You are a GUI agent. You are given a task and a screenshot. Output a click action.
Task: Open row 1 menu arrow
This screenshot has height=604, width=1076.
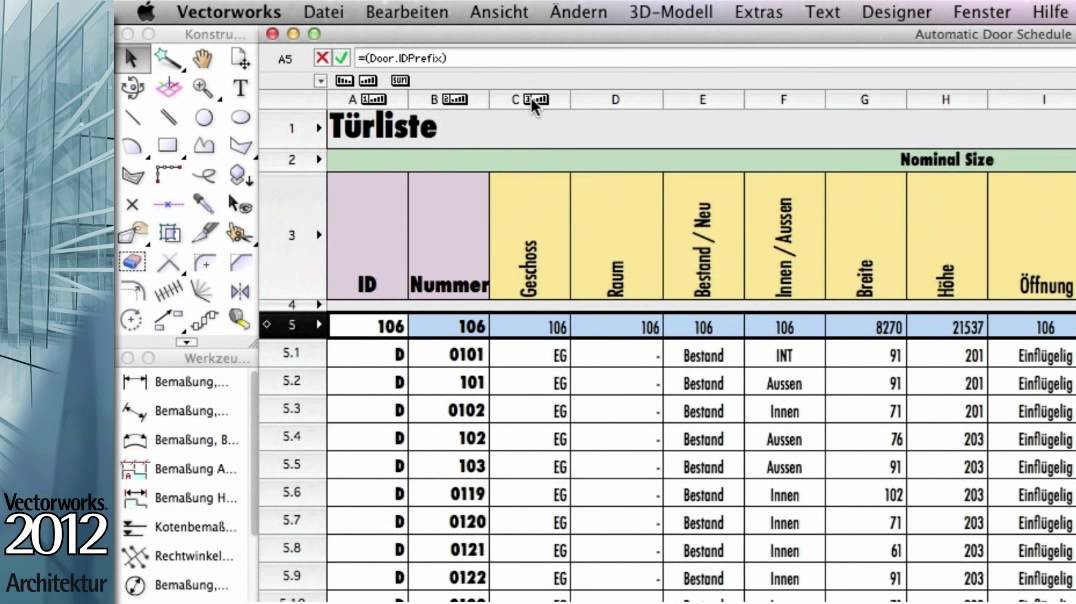point(319,128)
